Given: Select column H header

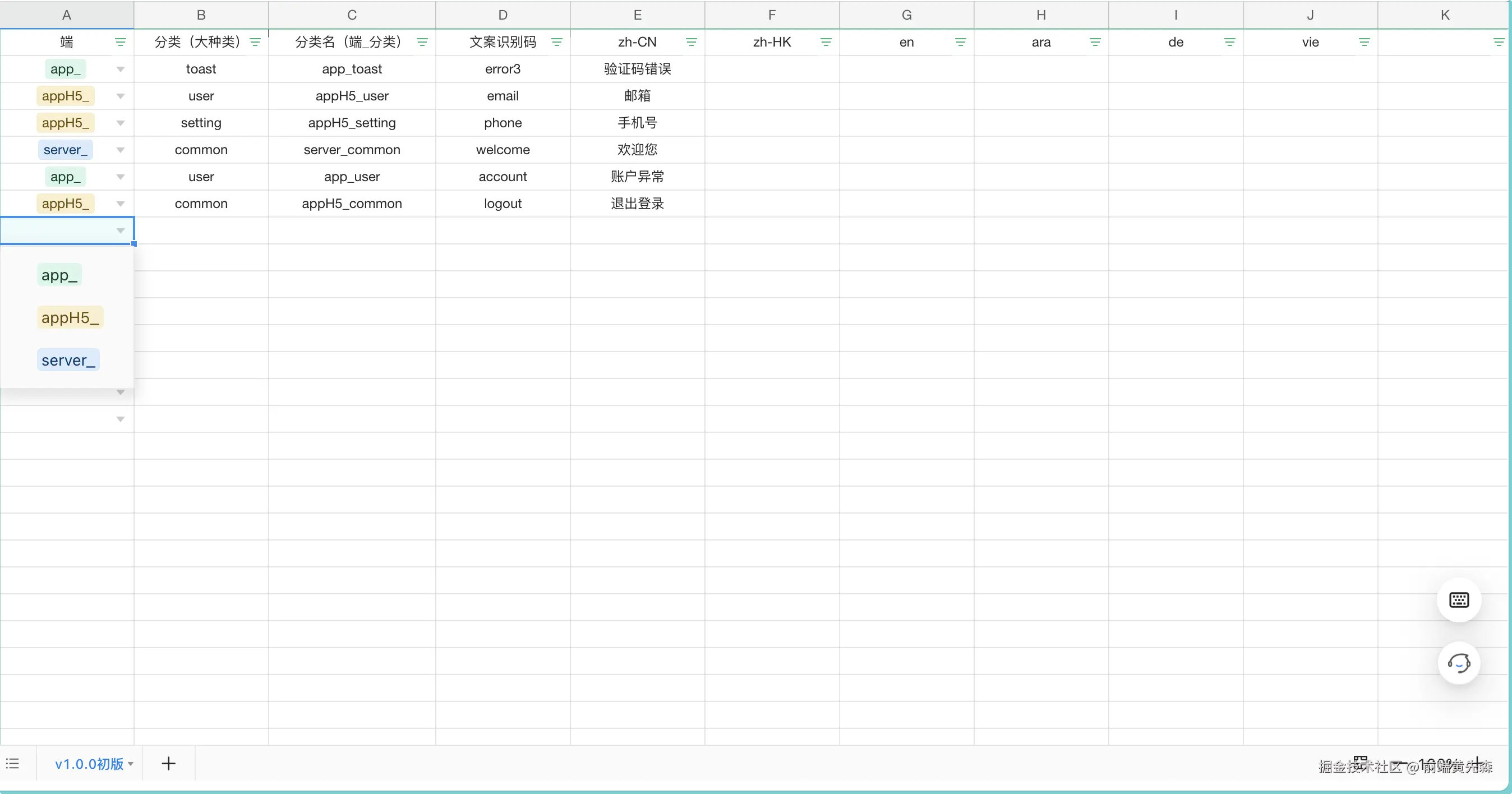Looking at the screenshot, I should 1041,15.
